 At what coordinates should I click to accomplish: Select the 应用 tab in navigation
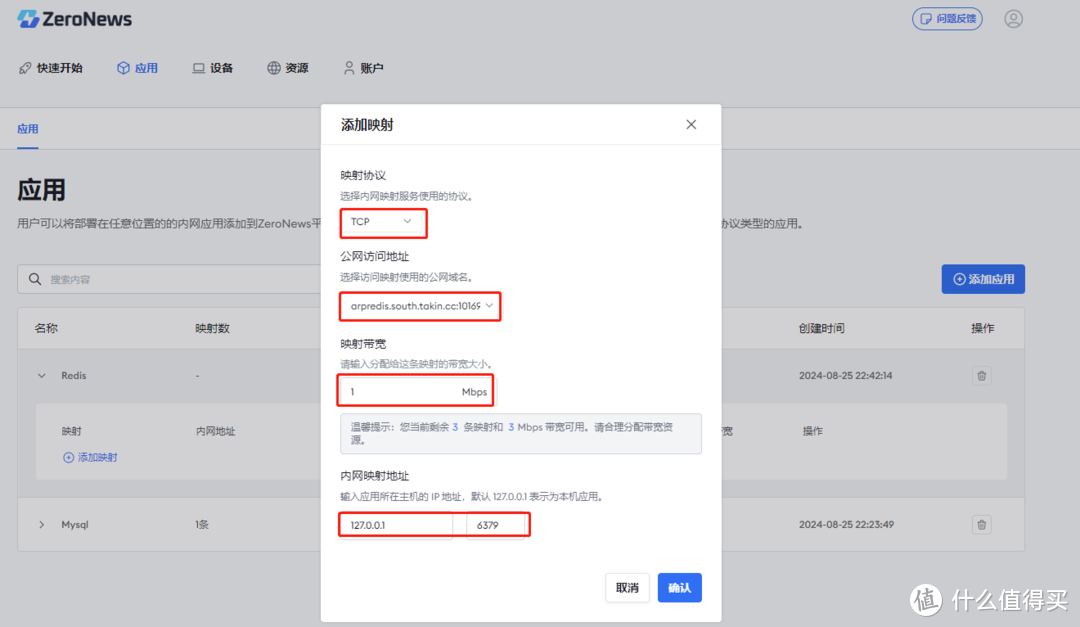[x=137, y=67]
